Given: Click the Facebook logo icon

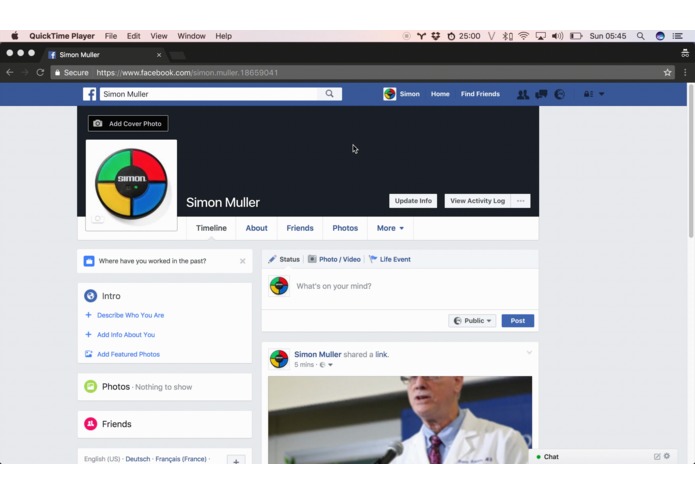Looking at the screenshot, I should click(90, 94).
